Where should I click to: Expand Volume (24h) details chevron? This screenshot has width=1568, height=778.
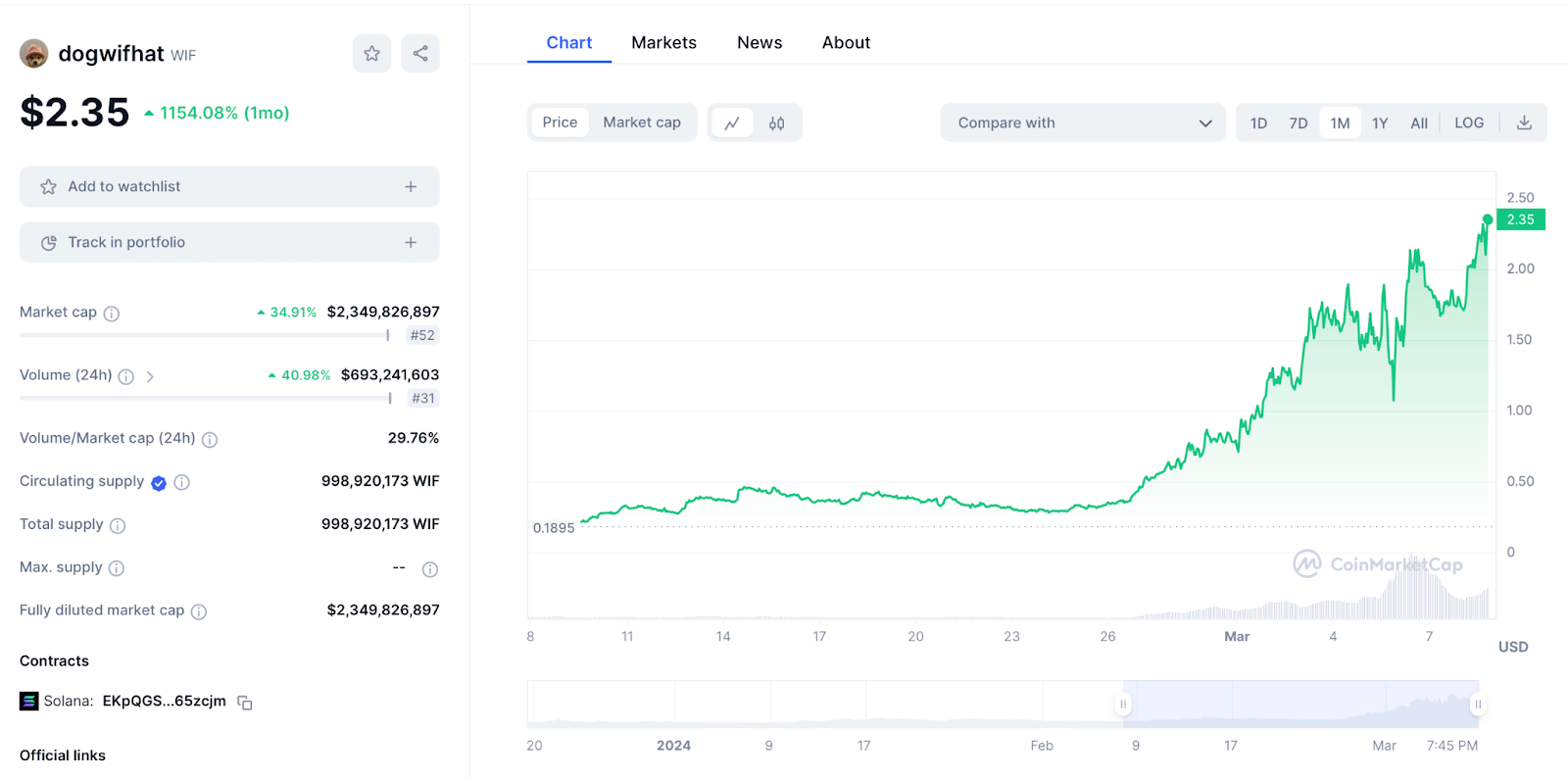coord(150,376)
